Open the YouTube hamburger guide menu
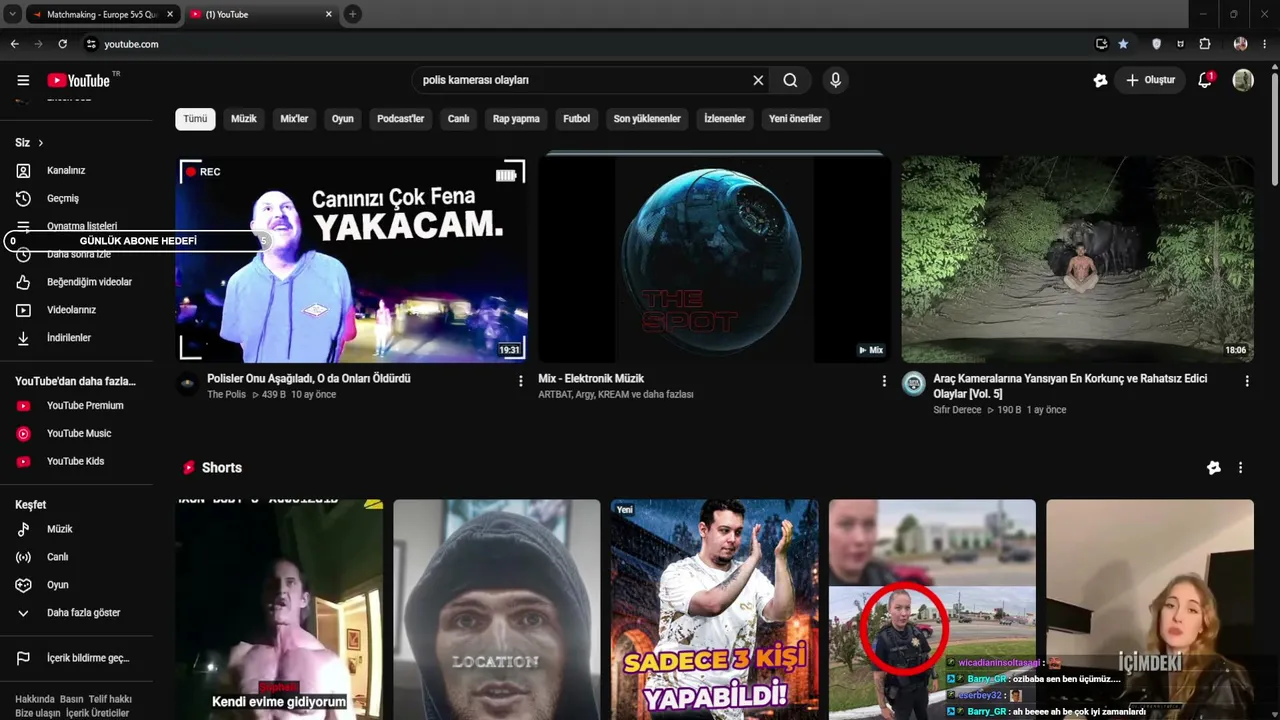Screen dimensions: 1280x720 (x=23, y=80)
